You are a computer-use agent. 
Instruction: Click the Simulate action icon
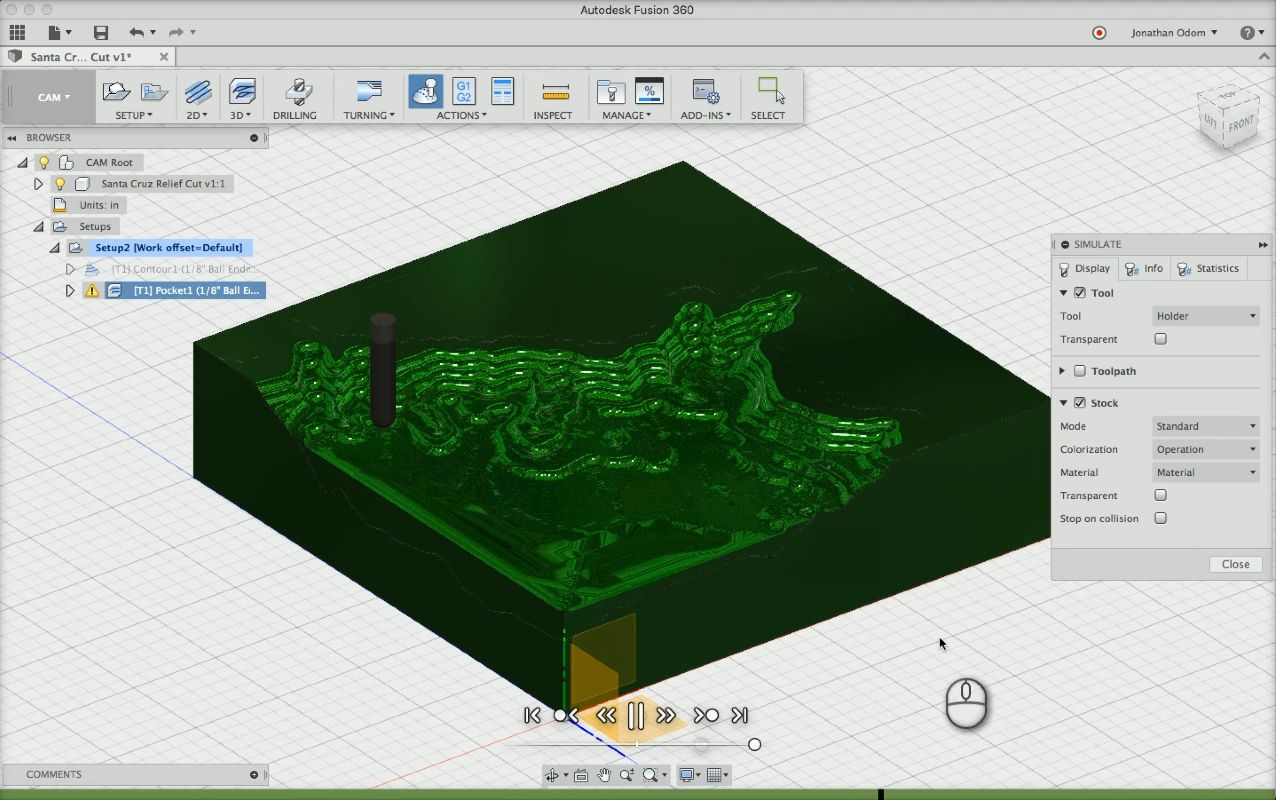point(426,91)
